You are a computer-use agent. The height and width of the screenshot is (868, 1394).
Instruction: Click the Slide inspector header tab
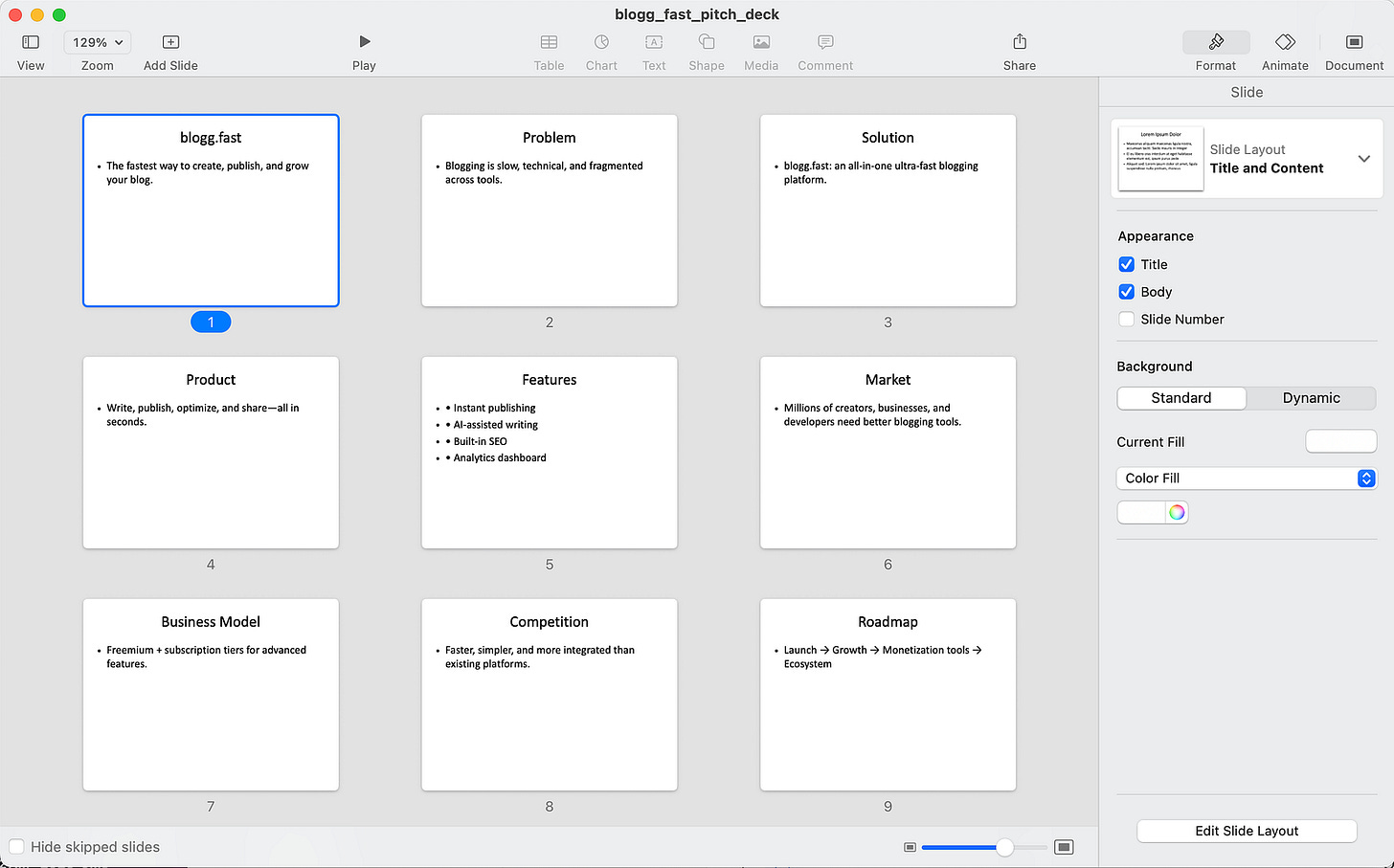1247,92
